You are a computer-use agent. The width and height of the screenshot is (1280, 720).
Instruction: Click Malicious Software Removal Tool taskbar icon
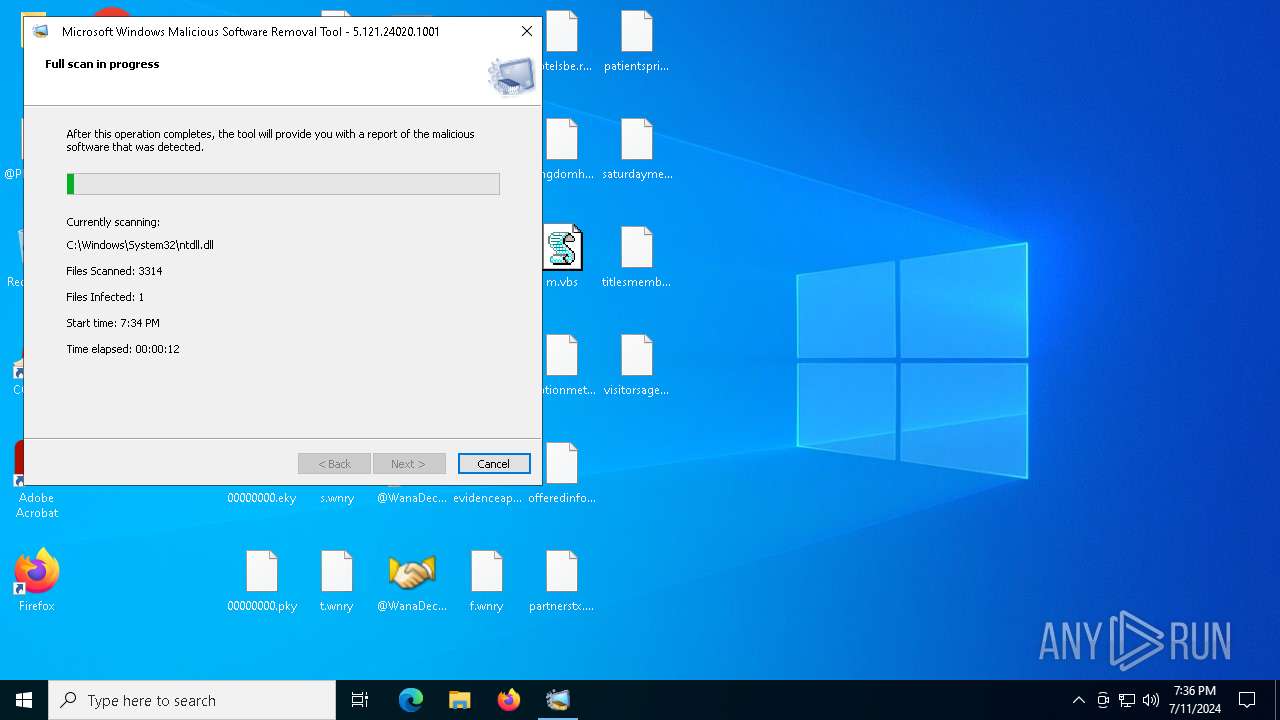(x=558, y=700)
